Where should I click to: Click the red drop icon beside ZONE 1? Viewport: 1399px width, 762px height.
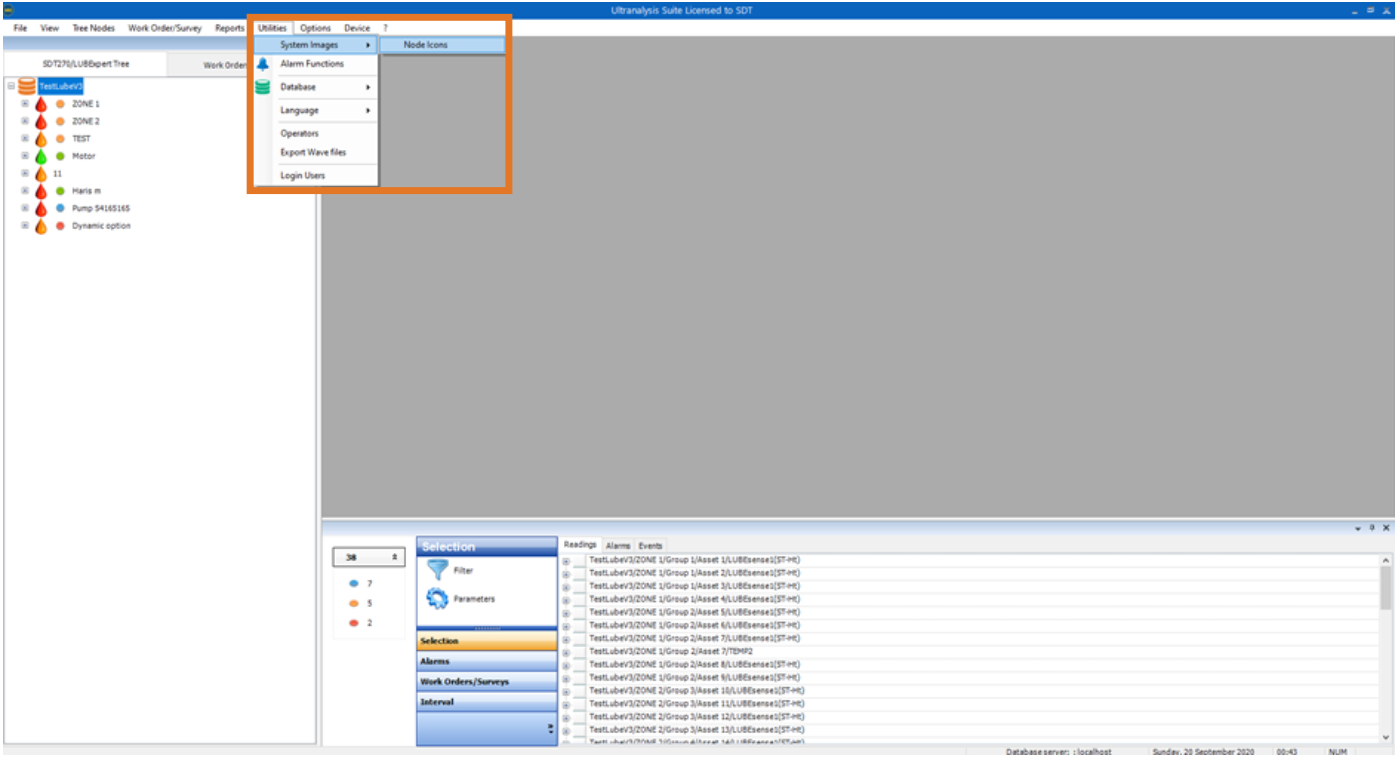tap(41, 104)
